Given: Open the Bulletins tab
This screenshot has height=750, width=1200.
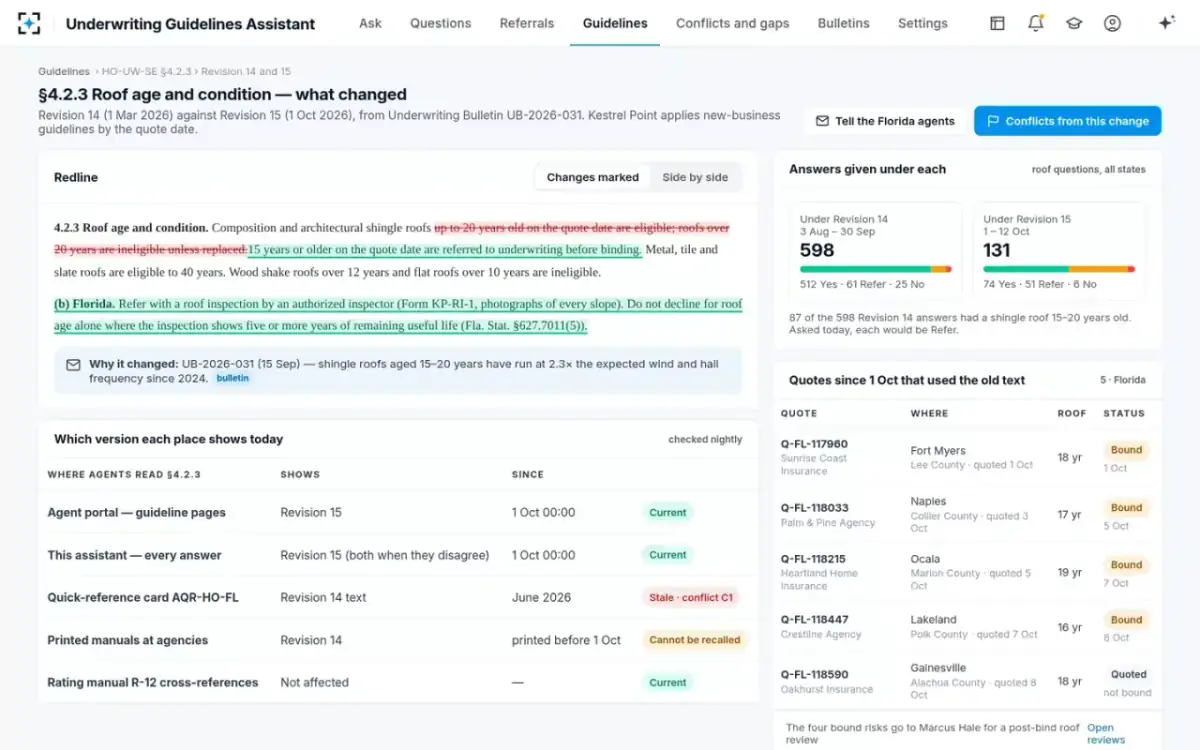Looking at the screenshot, I should 843,23.
